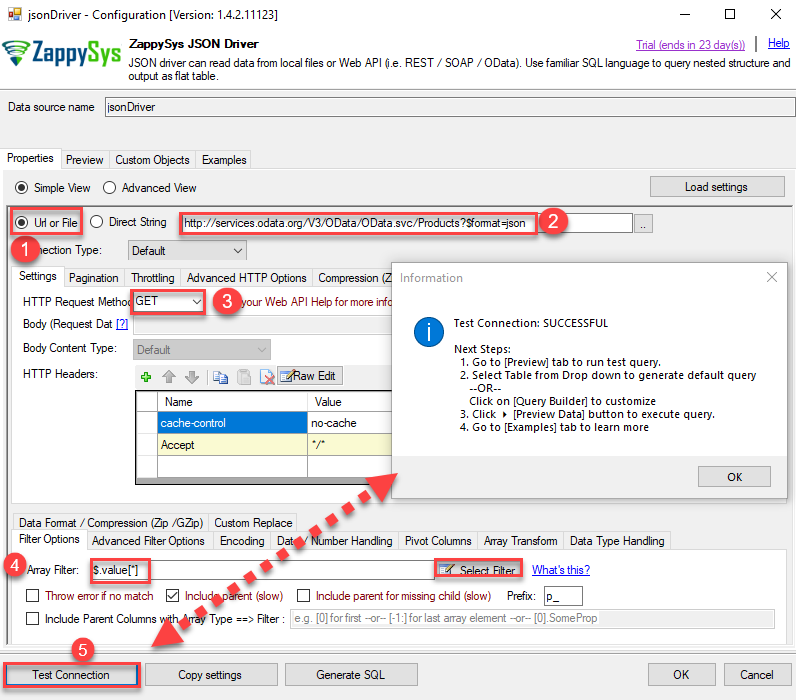Open the Data Type Handling tab
The width and height of the screenshot is (796, 700).
[x=617, y=541]
